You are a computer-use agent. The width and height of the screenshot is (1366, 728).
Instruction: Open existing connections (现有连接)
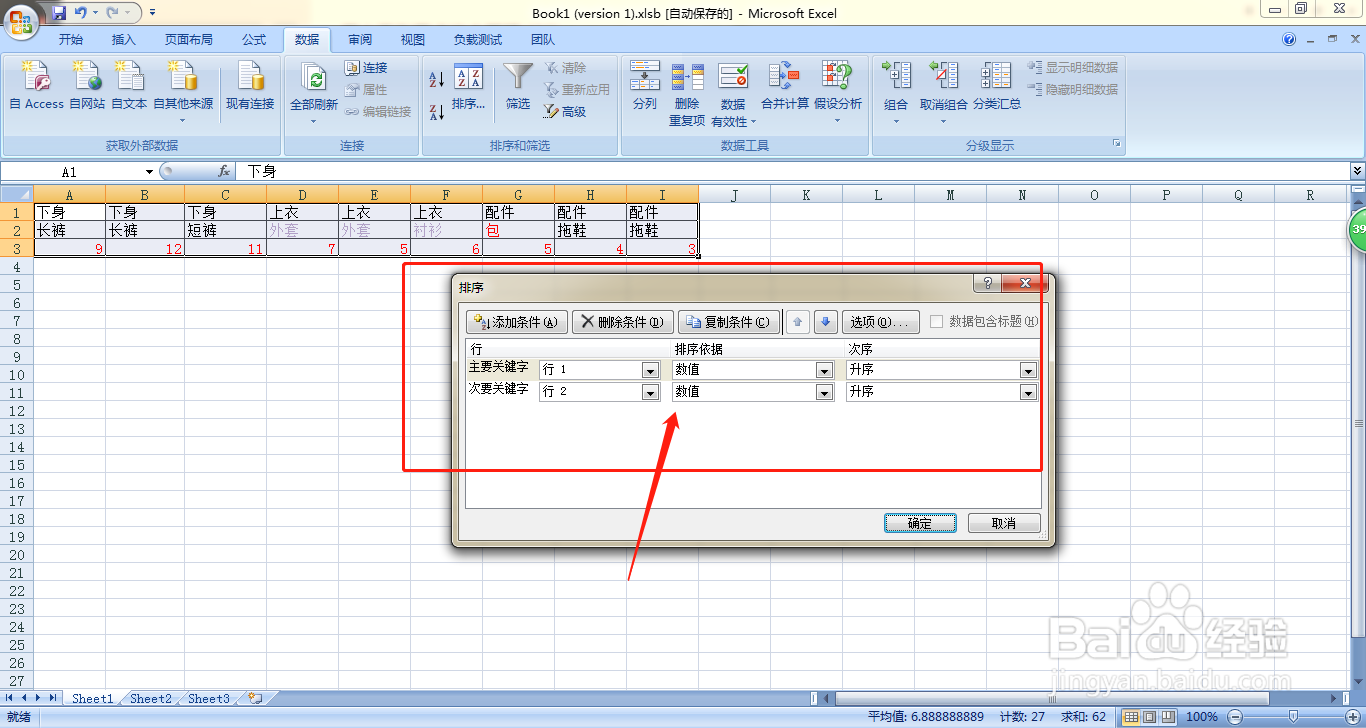pos(250,87)
